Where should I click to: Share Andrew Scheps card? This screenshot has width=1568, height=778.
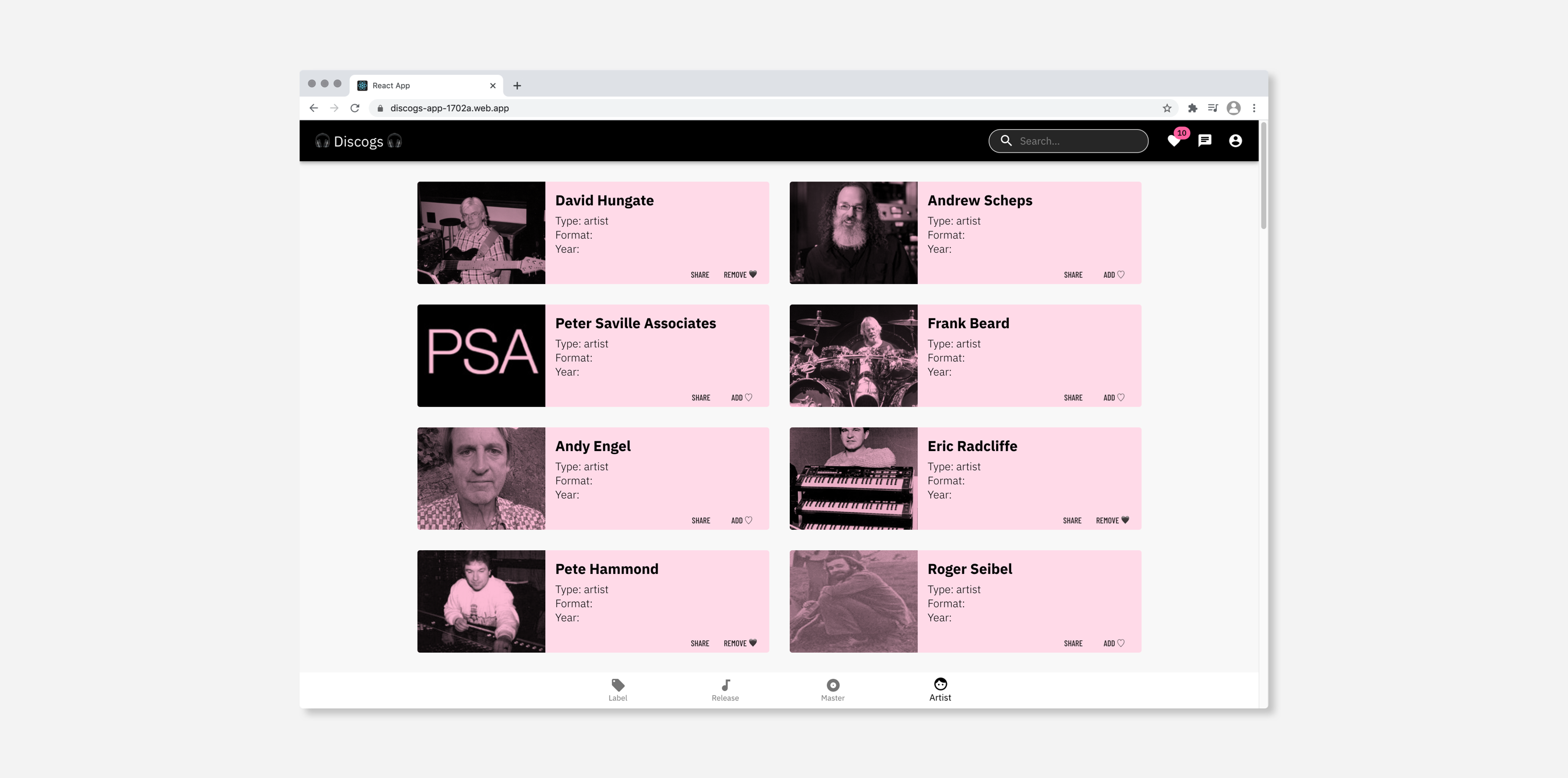(1073, 275)
